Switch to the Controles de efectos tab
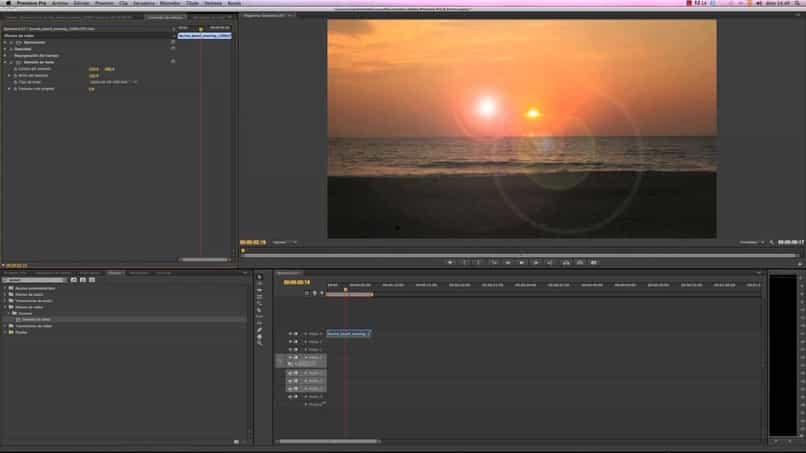 coord(165,17)
